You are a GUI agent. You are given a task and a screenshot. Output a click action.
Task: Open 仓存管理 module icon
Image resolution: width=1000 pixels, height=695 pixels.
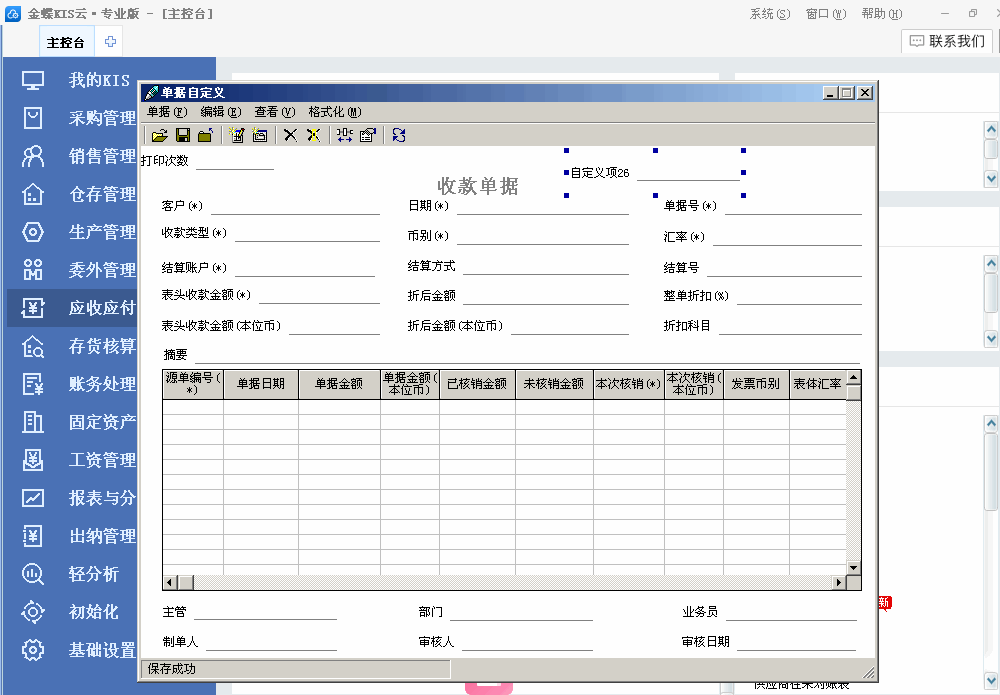point(33,194)
